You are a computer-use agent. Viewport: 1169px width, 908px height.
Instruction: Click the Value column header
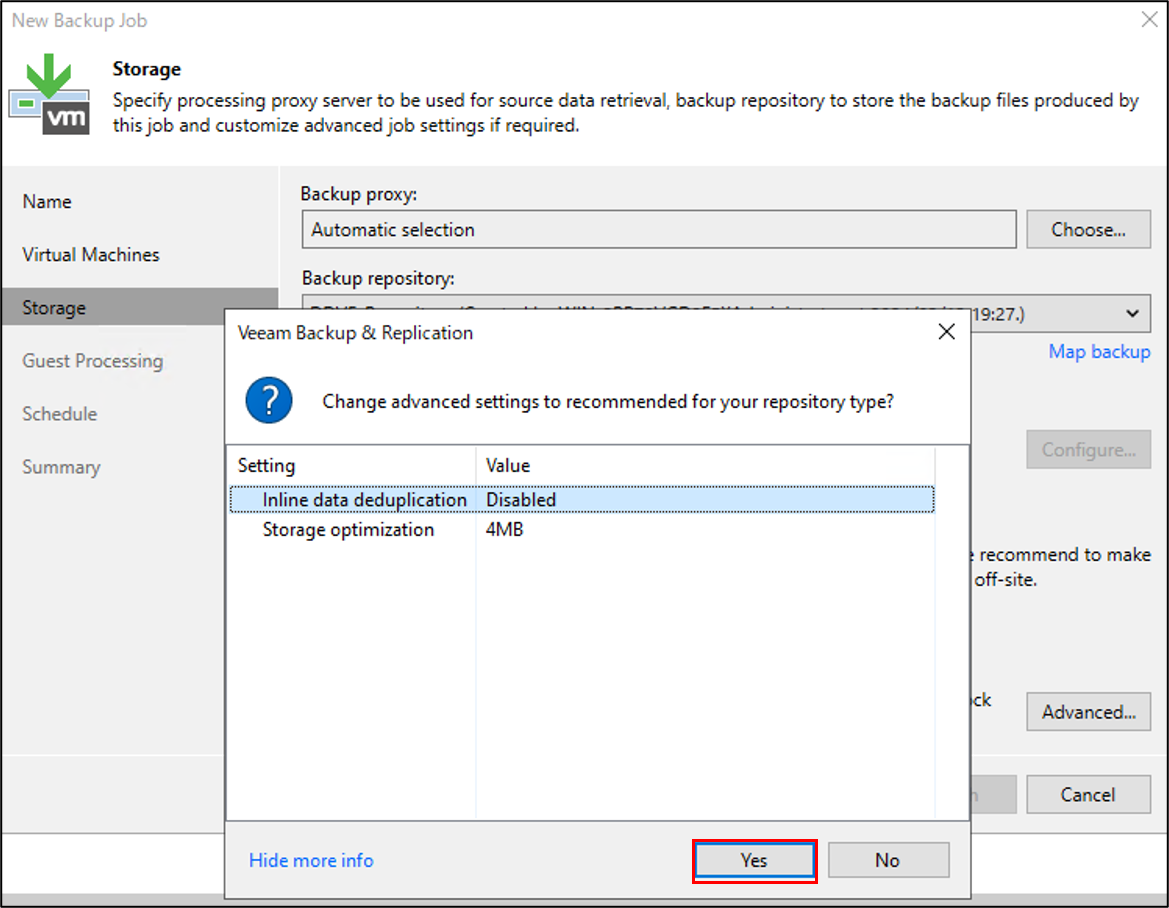pyautogui.click(x=508, y=465)
